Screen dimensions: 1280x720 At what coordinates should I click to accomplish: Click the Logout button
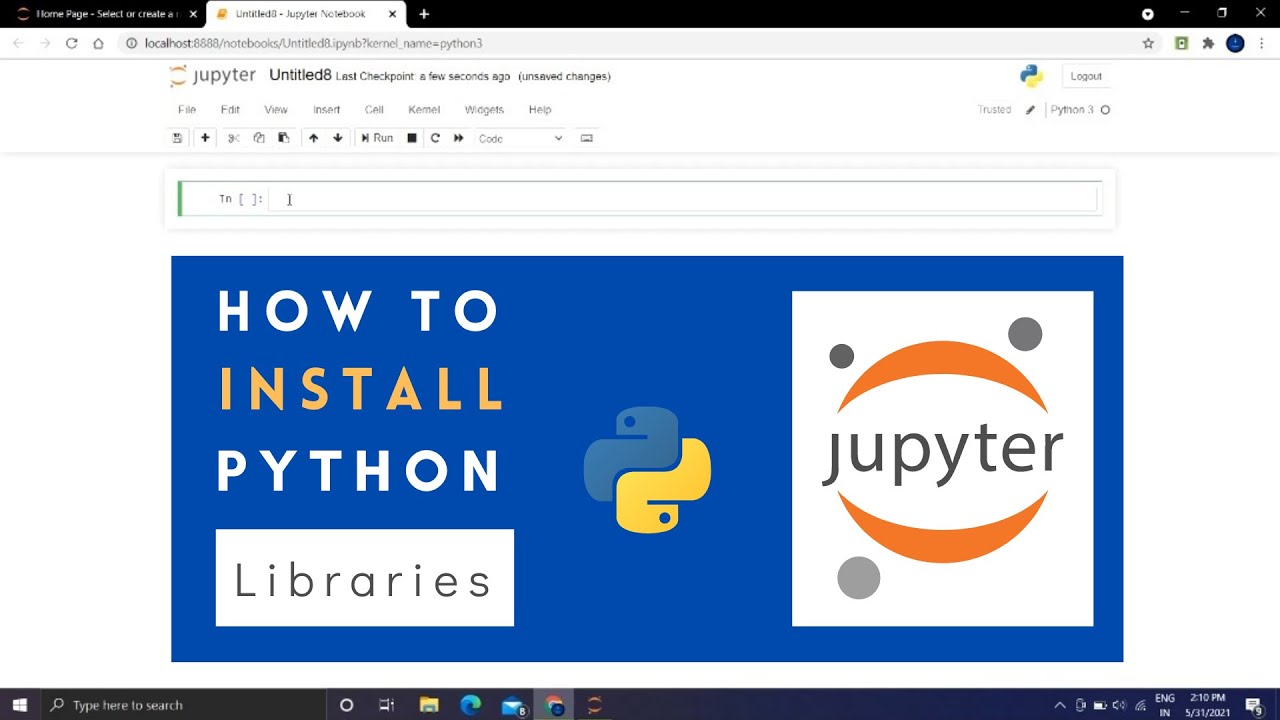click(1086, 76)
